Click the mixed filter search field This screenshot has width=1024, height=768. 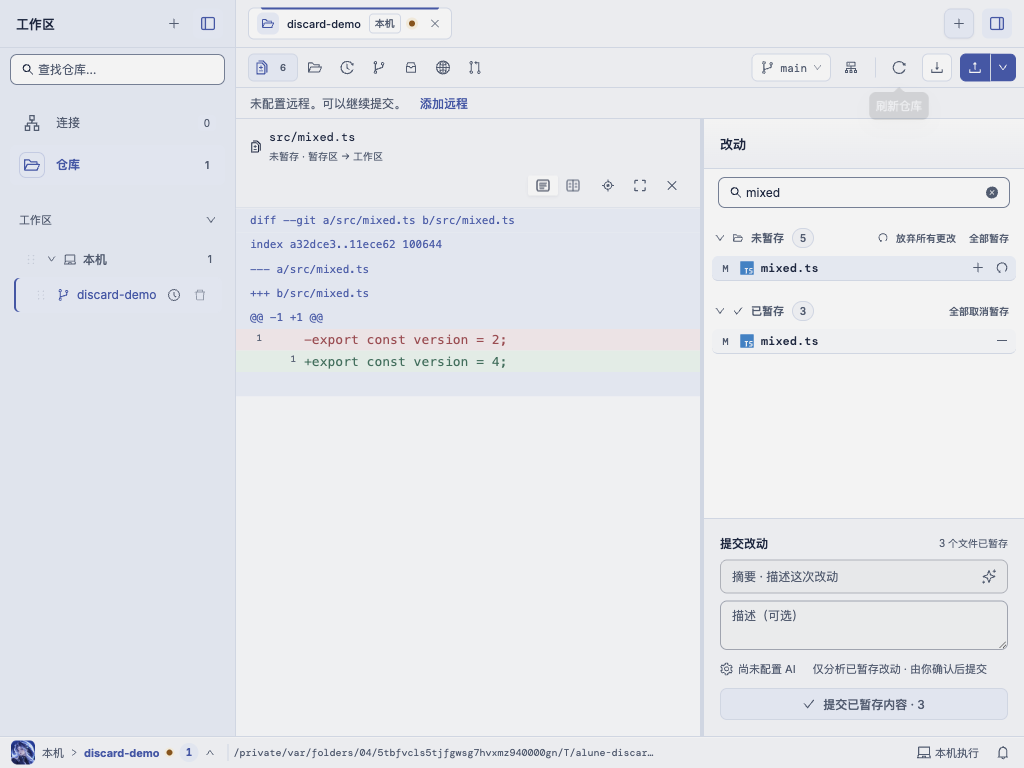point(863,193)
